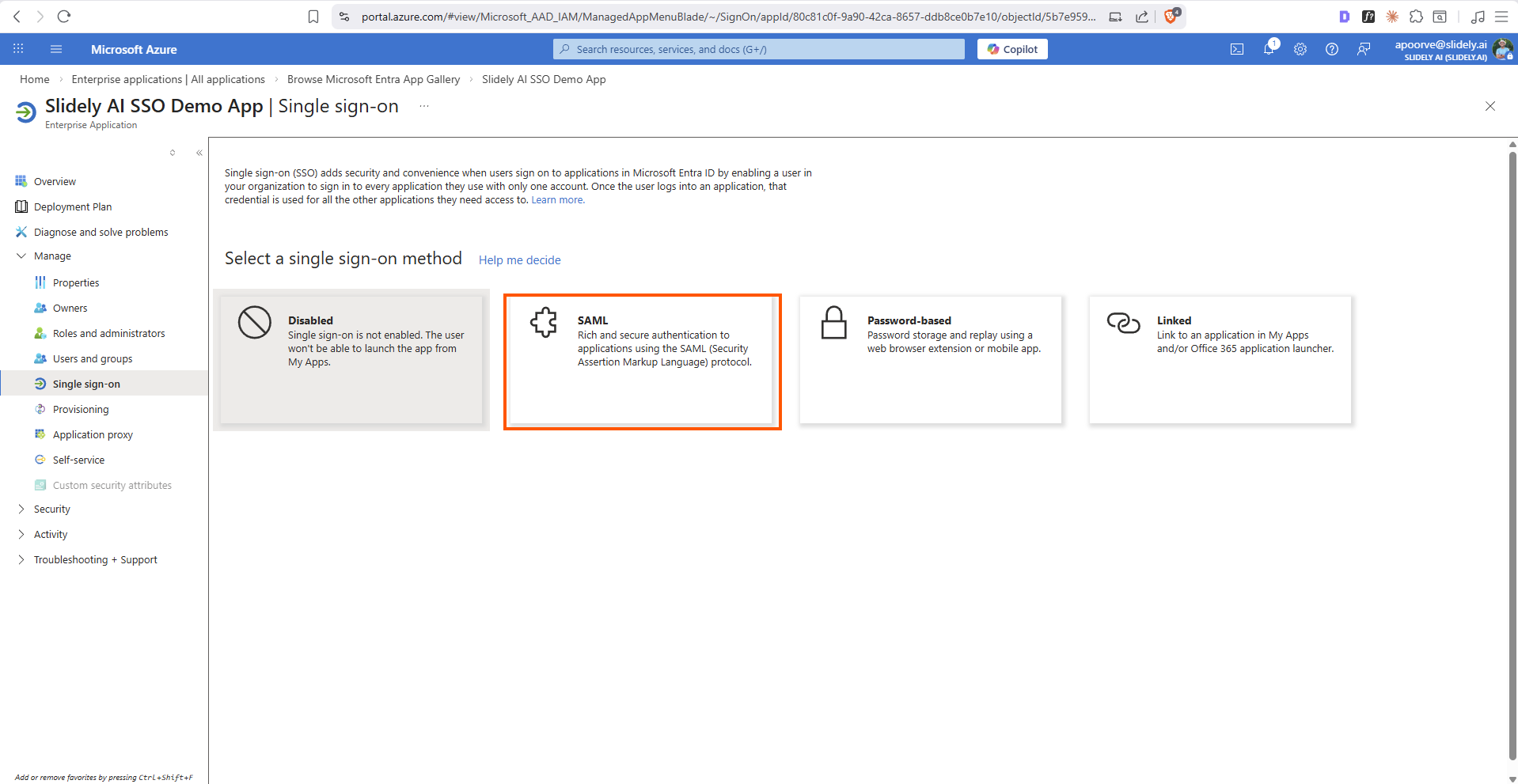Image resolution: width=1518 pixels, height=784 pixels.
Task: Expand the Activity section
Action: [21, 534]
